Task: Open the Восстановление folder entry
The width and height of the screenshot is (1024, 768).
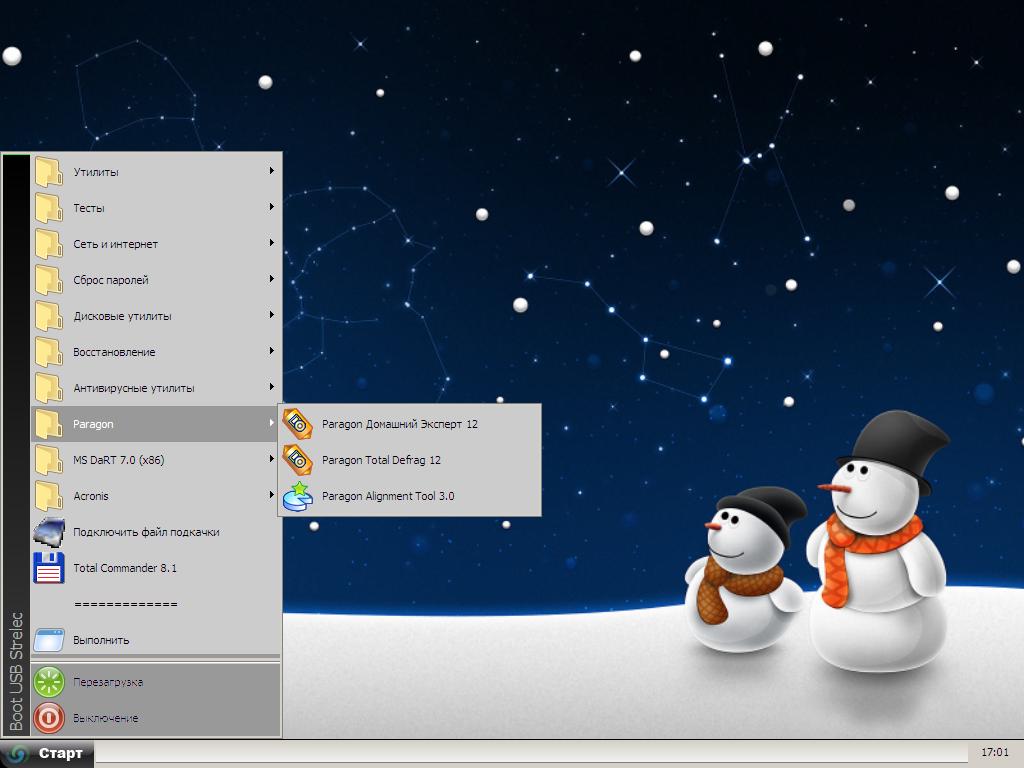Action: click(114, 352)
